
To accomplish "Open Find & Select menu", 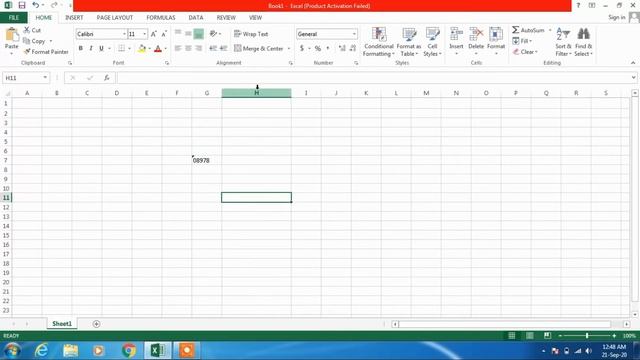I will tap(584, 42).
